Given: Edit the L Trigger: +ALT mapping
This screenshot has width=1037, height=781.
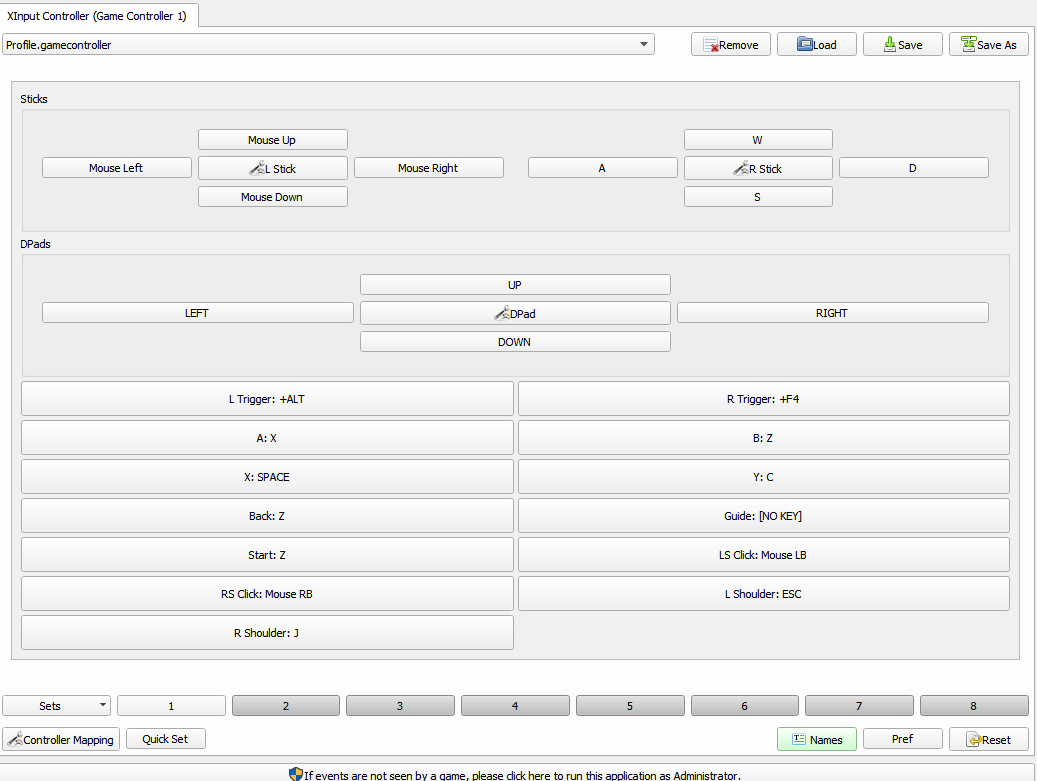Looking at the screenshot, I should (267, 398).
